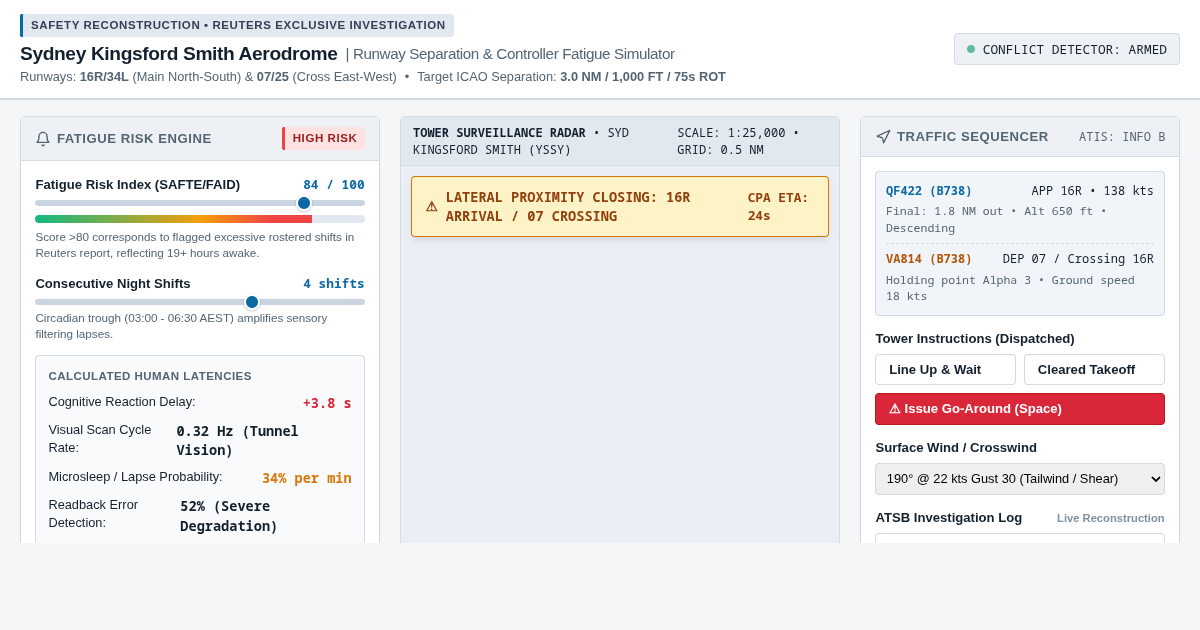Click the Tower Instructions (Dispatched) heading
Screen dimensions: 1200x630
(x=975, y=338)
